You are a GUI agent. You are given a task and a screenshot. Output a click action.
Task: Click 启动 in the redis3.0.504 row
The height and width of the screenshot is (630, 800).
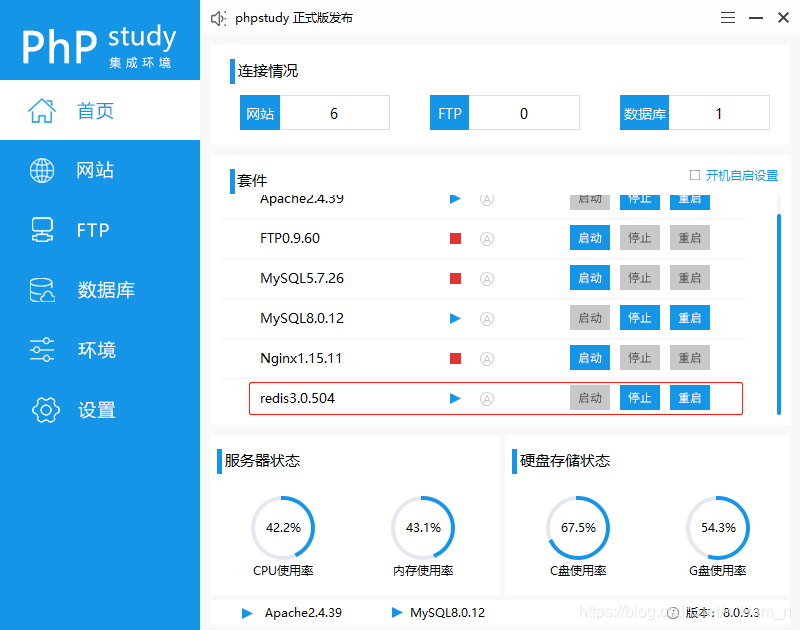(590, 397)
